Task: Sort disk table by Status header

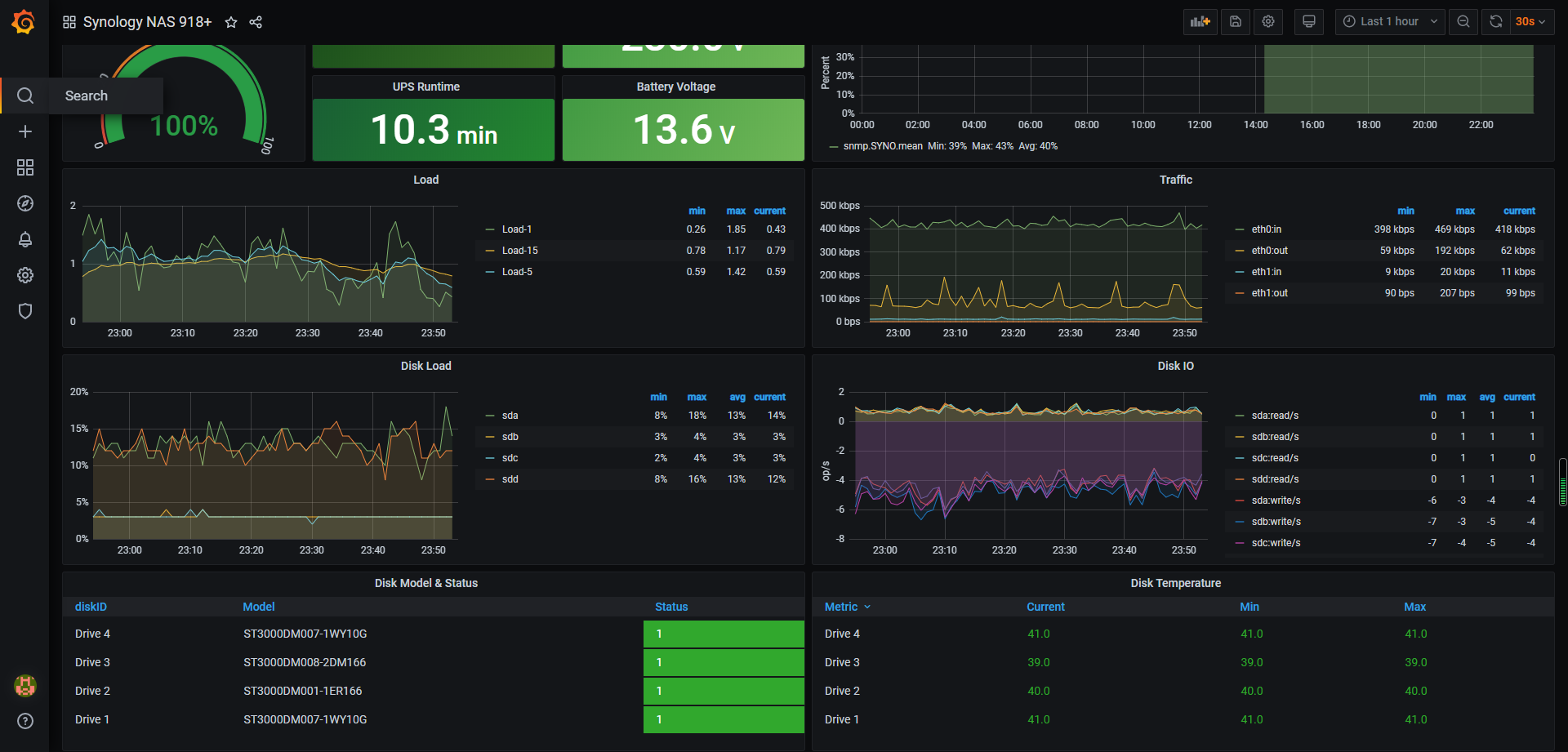Action: pos(671,607)
